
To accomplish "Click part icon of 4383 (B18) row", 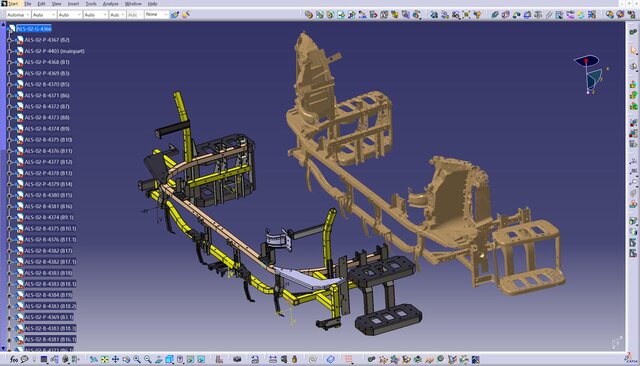I will coord(19,273).
